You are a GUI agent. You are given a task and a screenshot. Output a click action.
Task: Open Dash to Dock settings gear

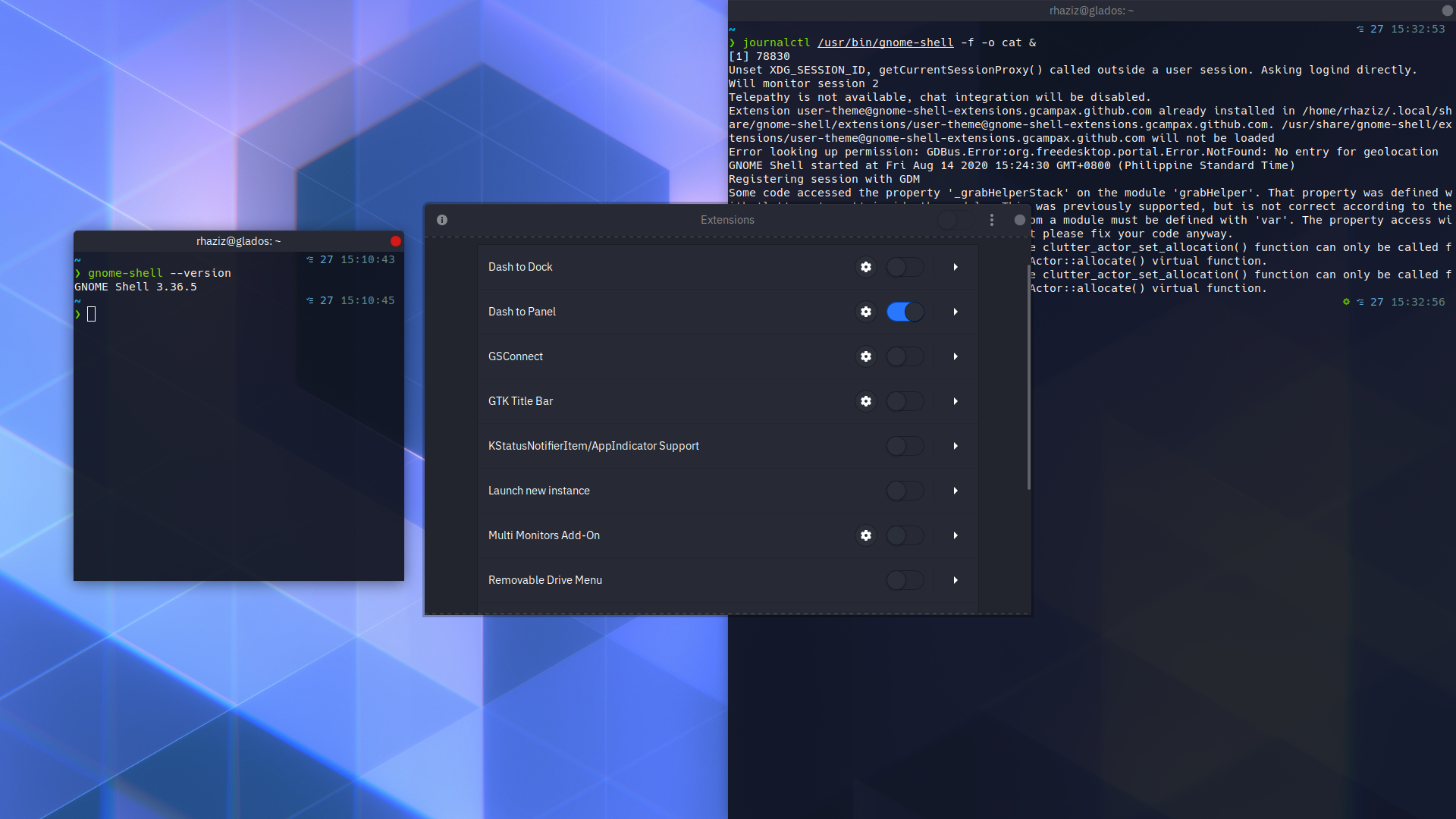pyautogui.click(x=865, y=267)
